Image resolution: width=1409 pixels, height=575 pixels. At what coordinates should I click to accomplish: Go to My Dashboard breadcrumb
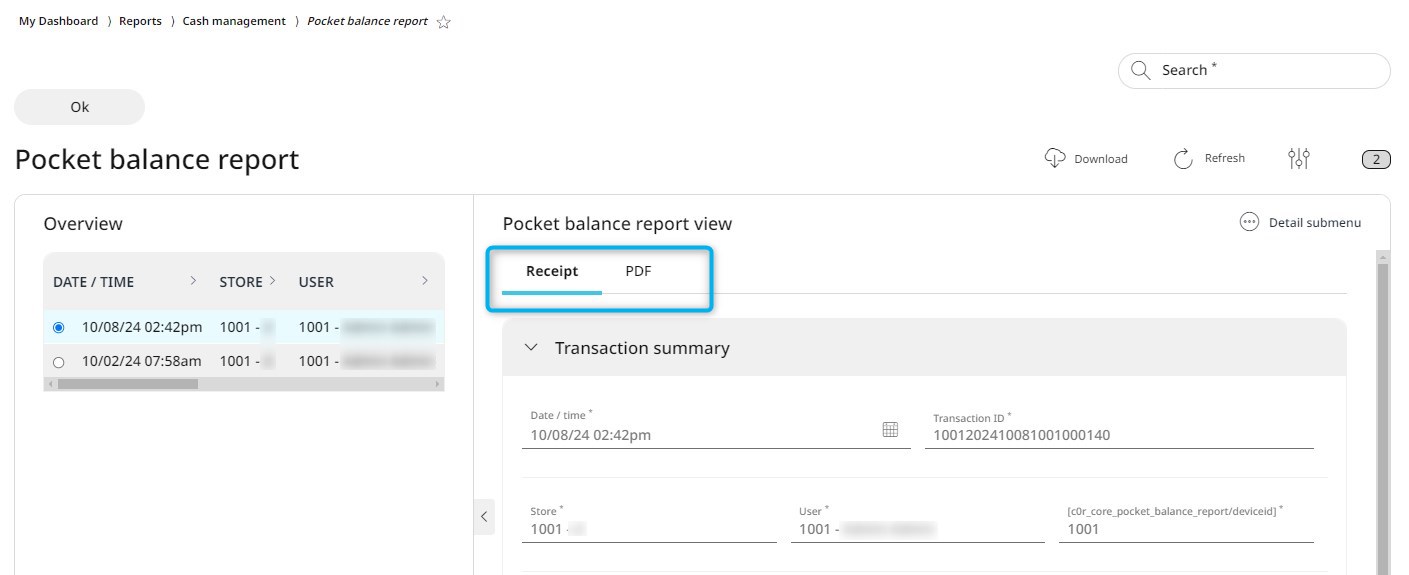tap(58, 21)
